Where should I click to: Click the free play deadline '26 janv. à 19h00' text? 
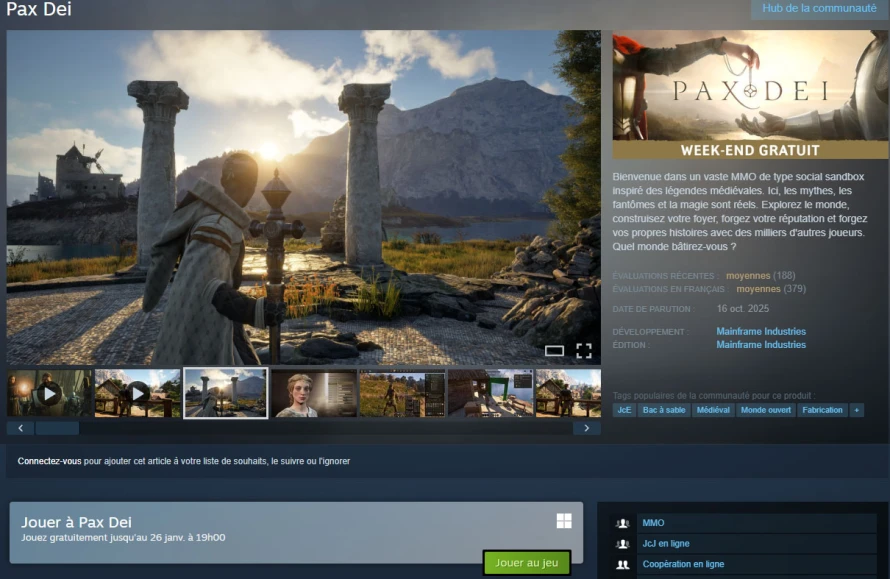(187, 537)
